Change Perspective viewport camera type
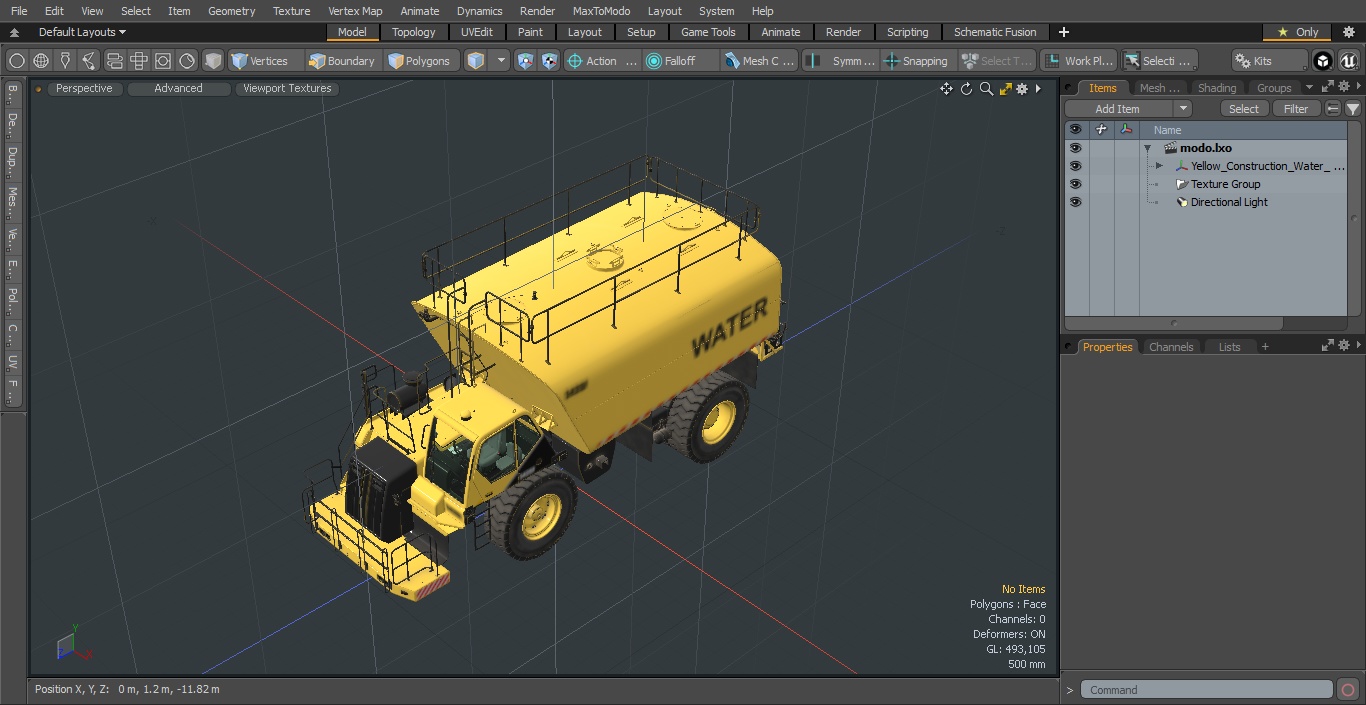This screenshot has width=1366, height=705. [85, 88]
